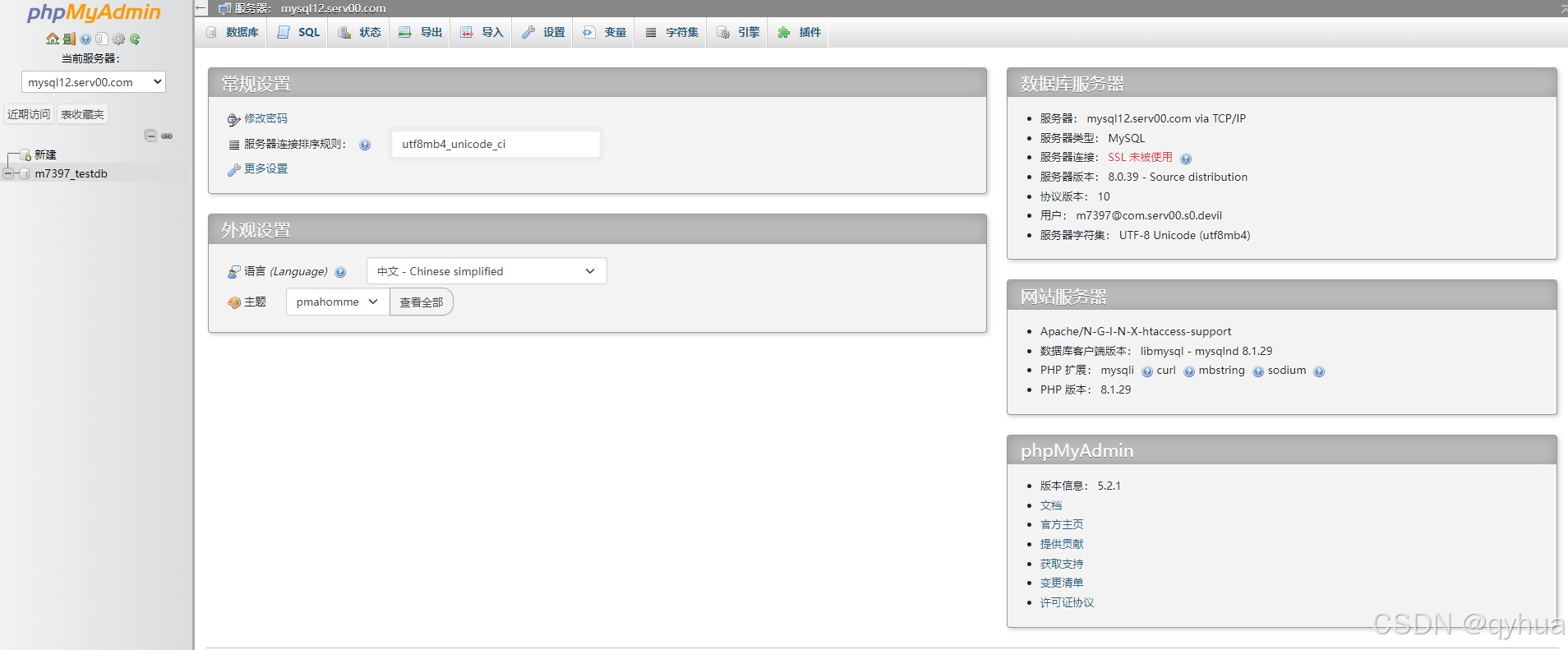Click the Home icon in the sidebar

pyautogui.click(x=53, y=39)
